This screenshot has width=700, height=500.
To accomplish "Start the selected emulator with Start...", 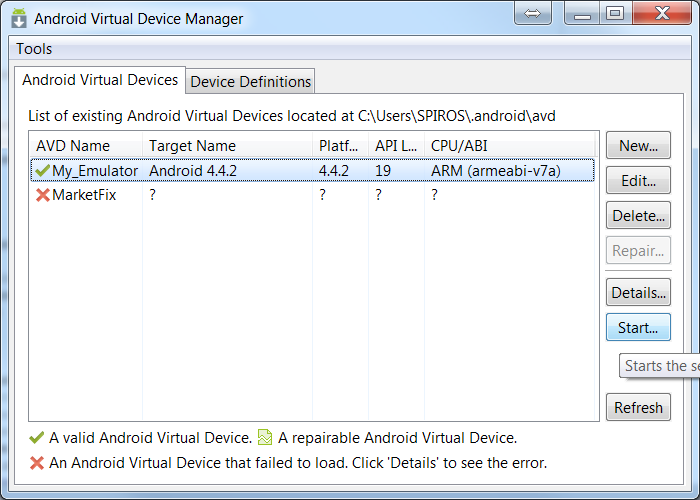I will click(x=638, y=328).
